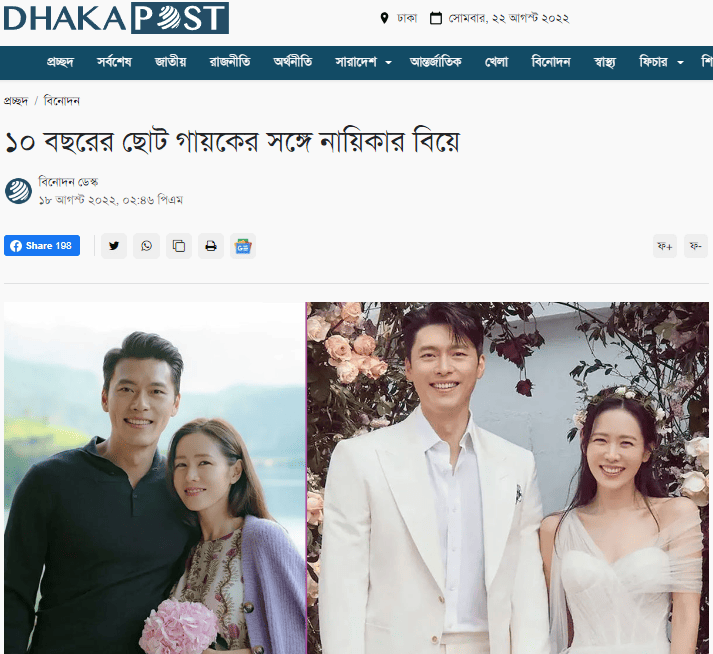Viewport: 713px width, 654px height.
Task: Click প্রচ্ছদ breadcrumb link
Action: 16,101
